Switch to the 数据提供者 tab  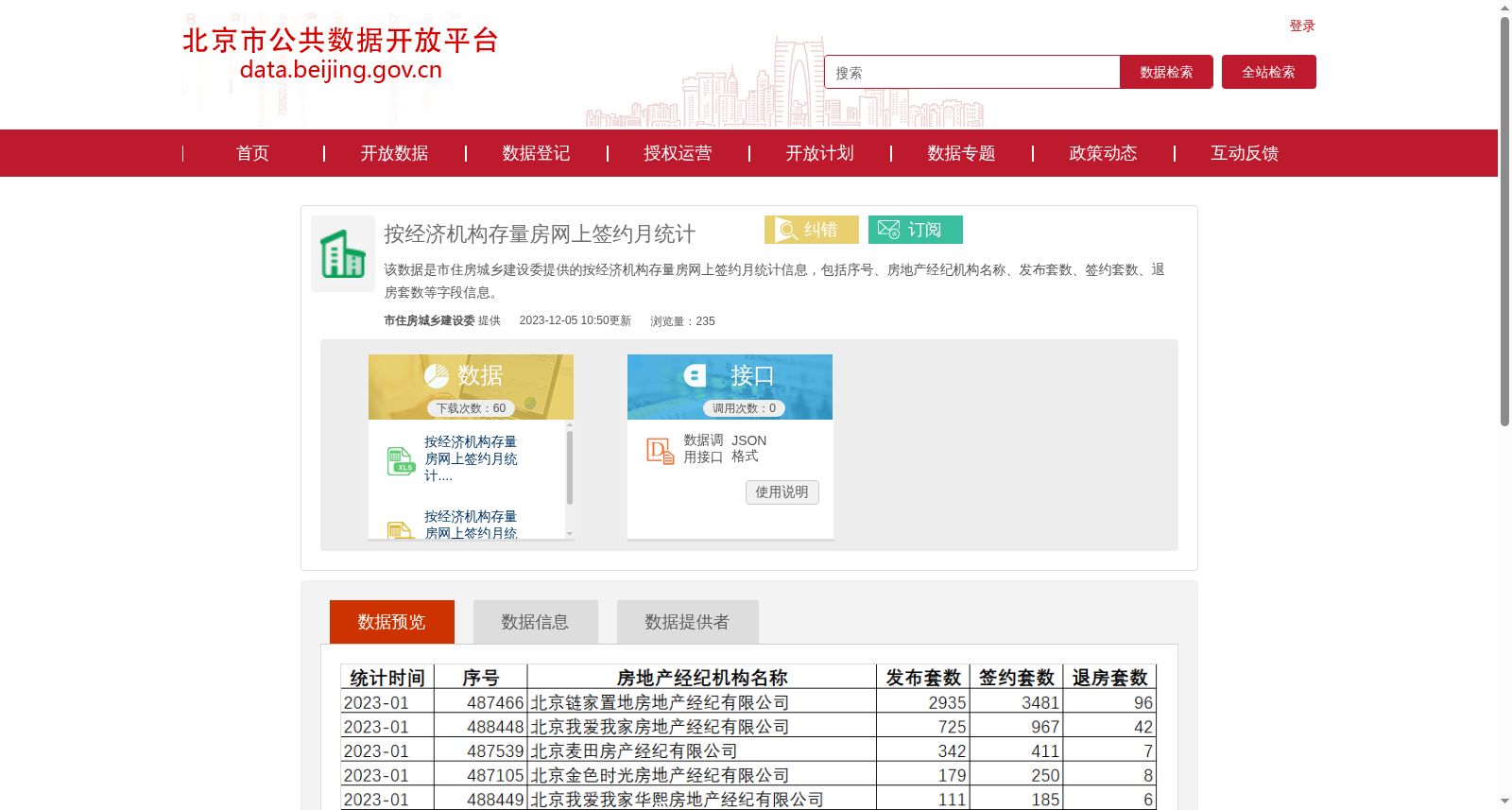[688, 622]
